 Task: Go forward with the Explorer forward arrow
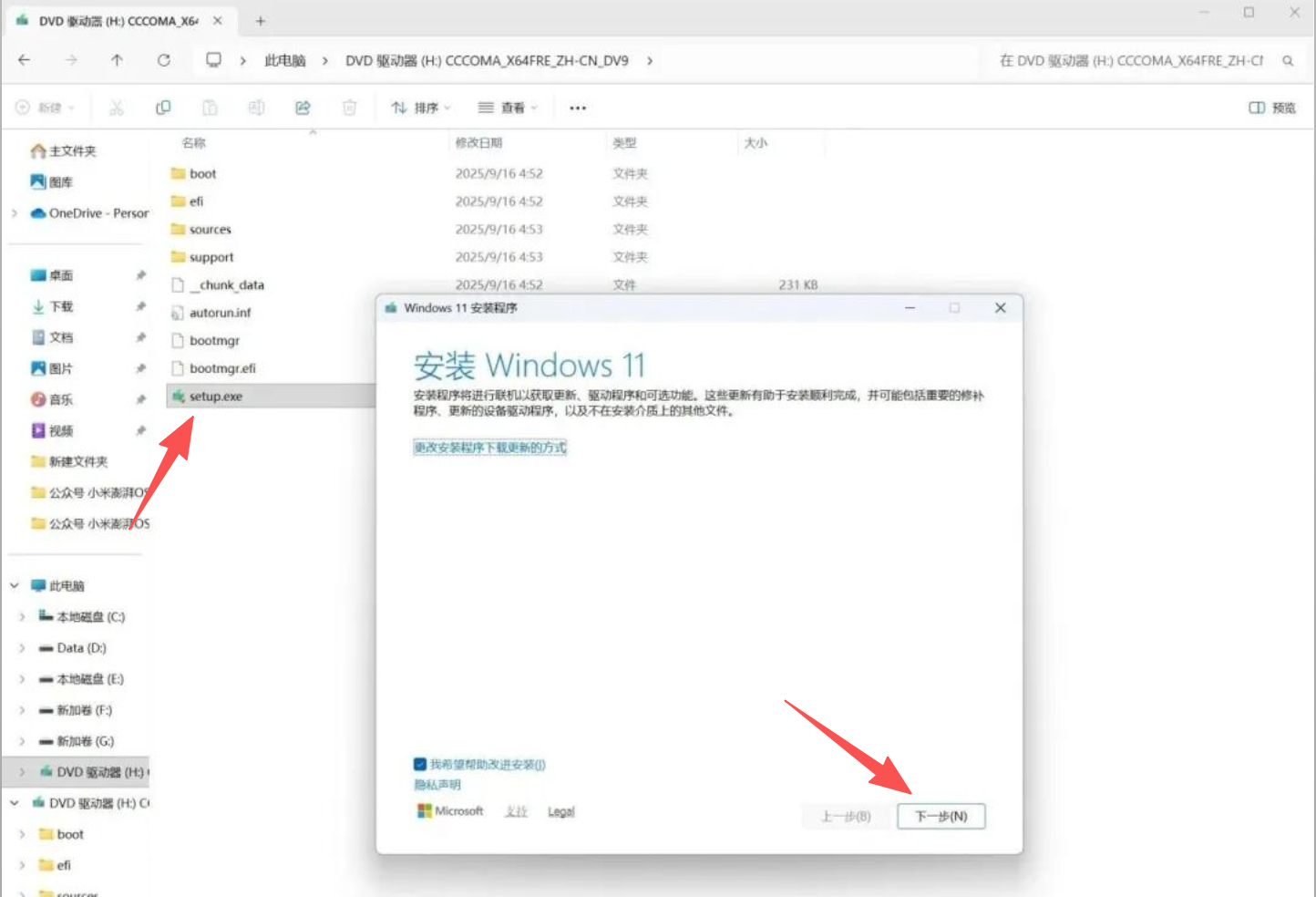71,60
